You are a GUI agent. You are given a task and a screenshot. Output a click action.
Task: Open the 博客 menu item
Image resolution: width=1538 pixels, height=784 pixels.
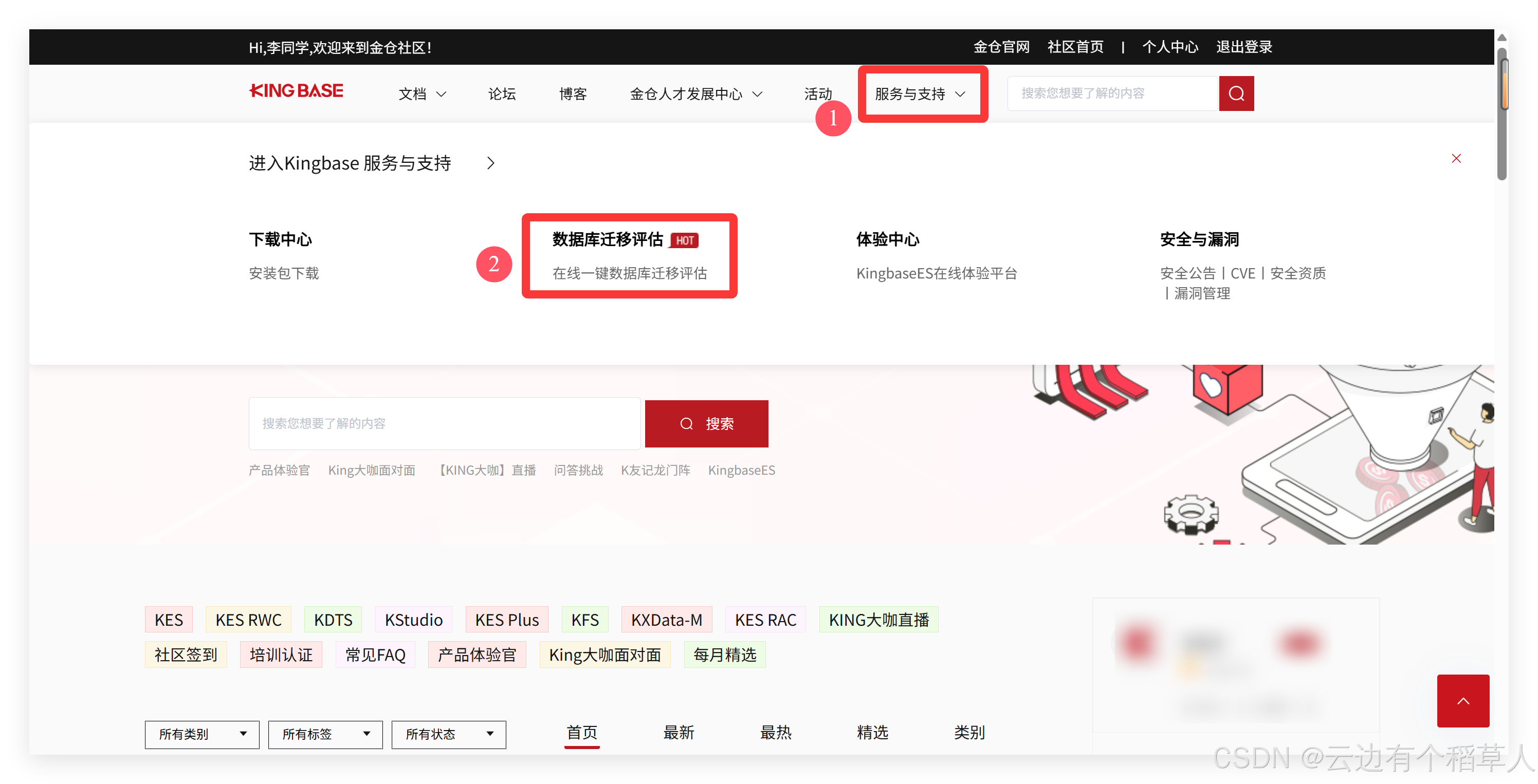573,94
